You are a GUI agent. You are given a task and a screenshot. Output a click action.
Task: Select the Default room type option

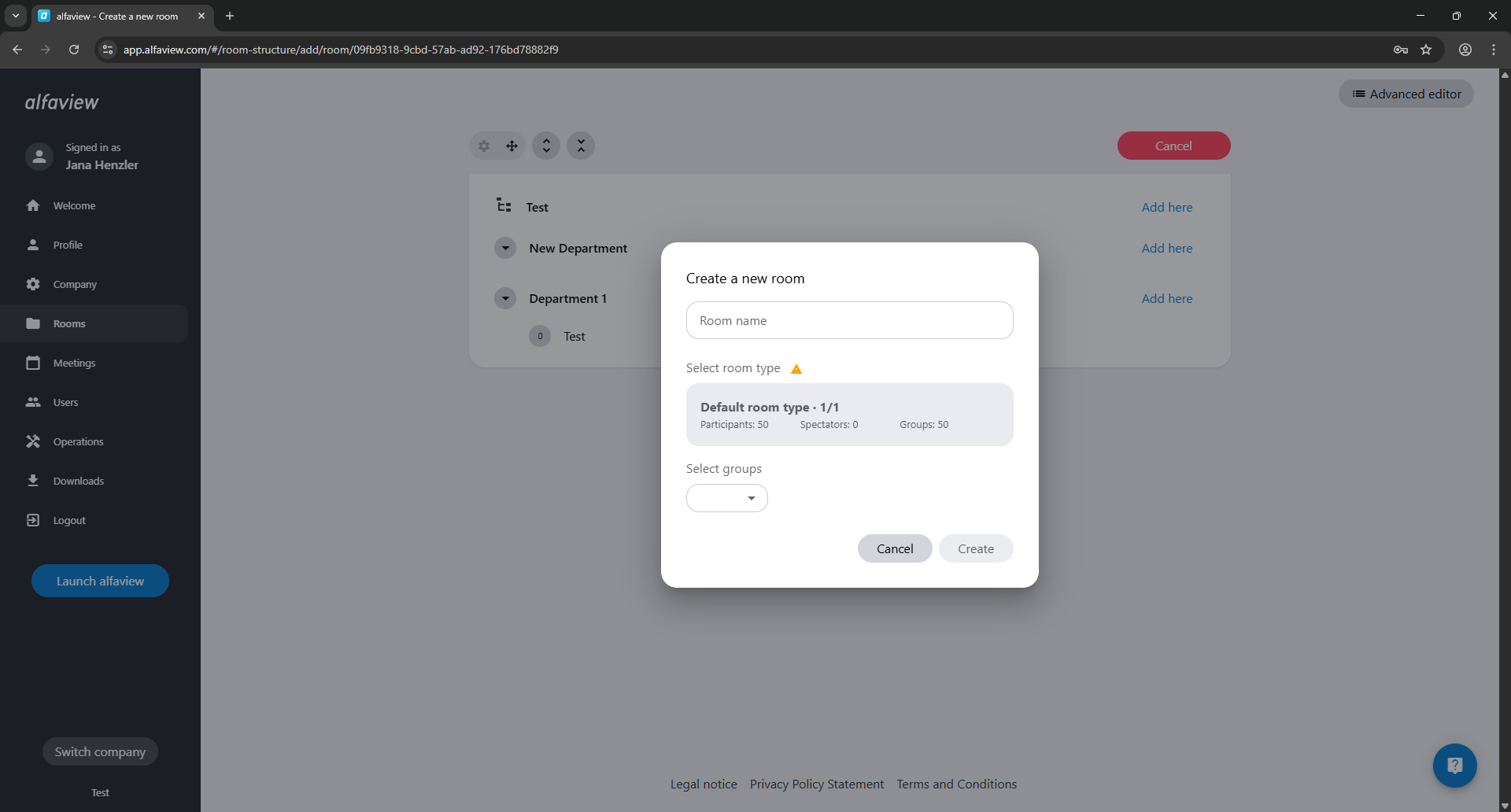(x=849, y=415)
